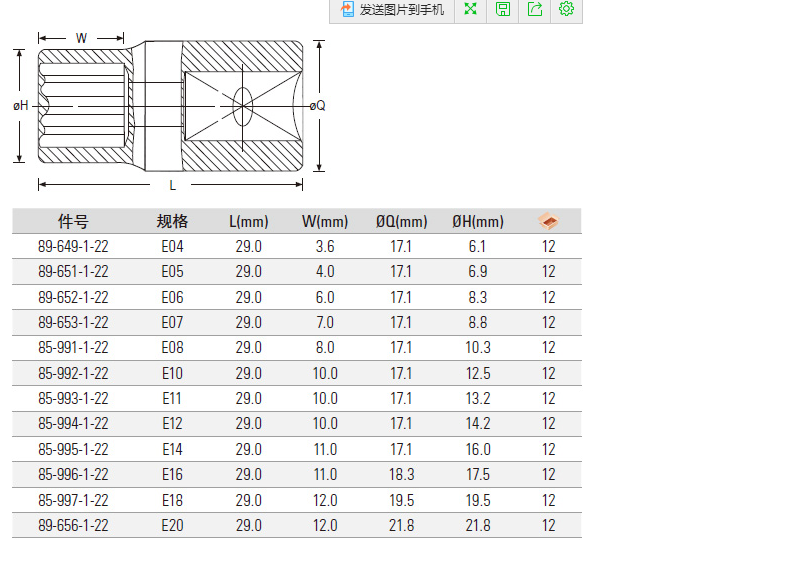Save the image with the green disk icon
Image resolution: width=794 pixels, height=562 pixels.
click(x=502, y=9)
